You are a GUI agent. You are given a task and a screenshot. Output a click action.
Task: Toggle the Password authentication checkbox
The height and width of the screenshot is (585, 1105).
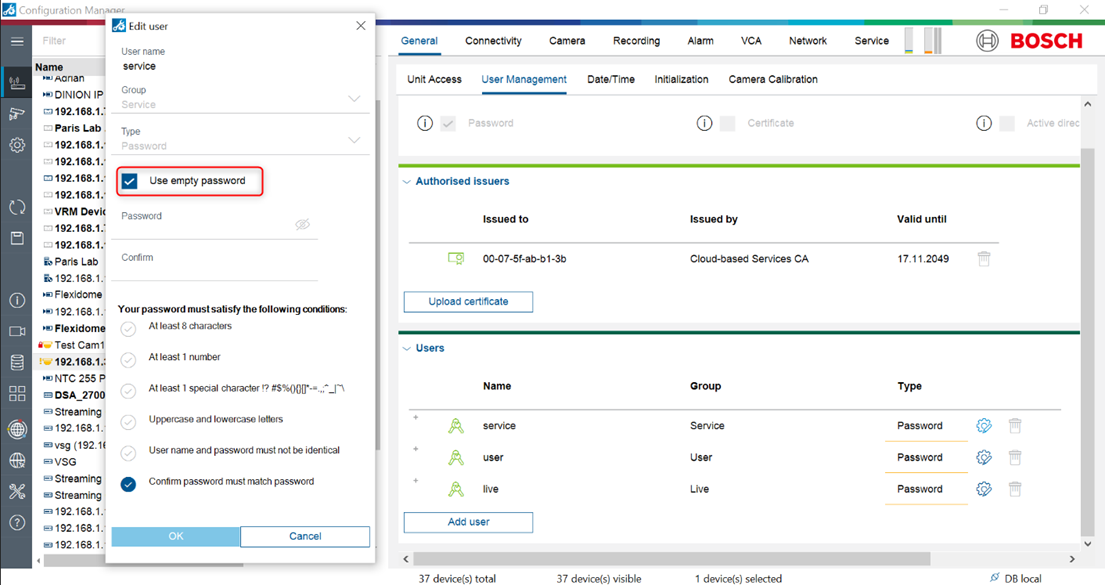click(x=448, y=123)
